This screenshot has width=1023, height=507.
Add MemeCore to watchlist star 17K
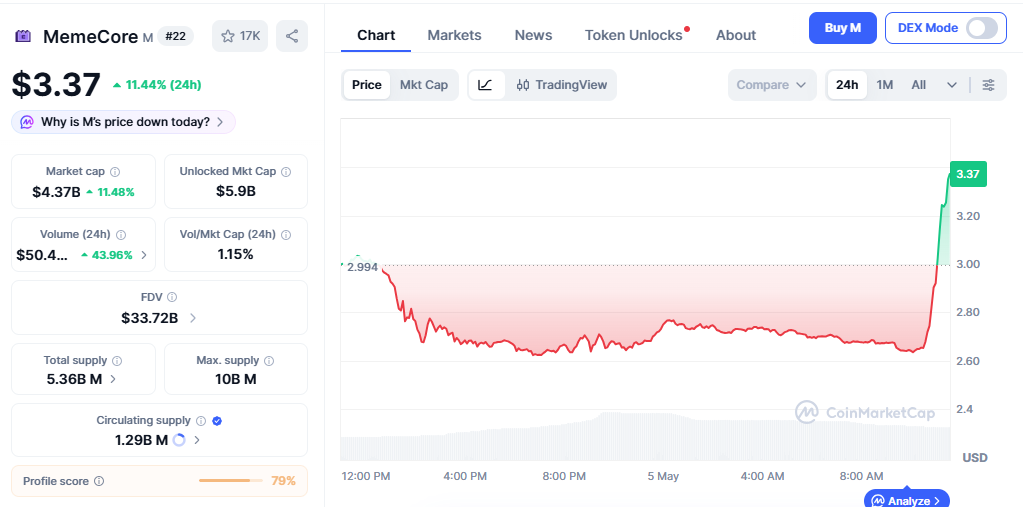click(239, 36)
